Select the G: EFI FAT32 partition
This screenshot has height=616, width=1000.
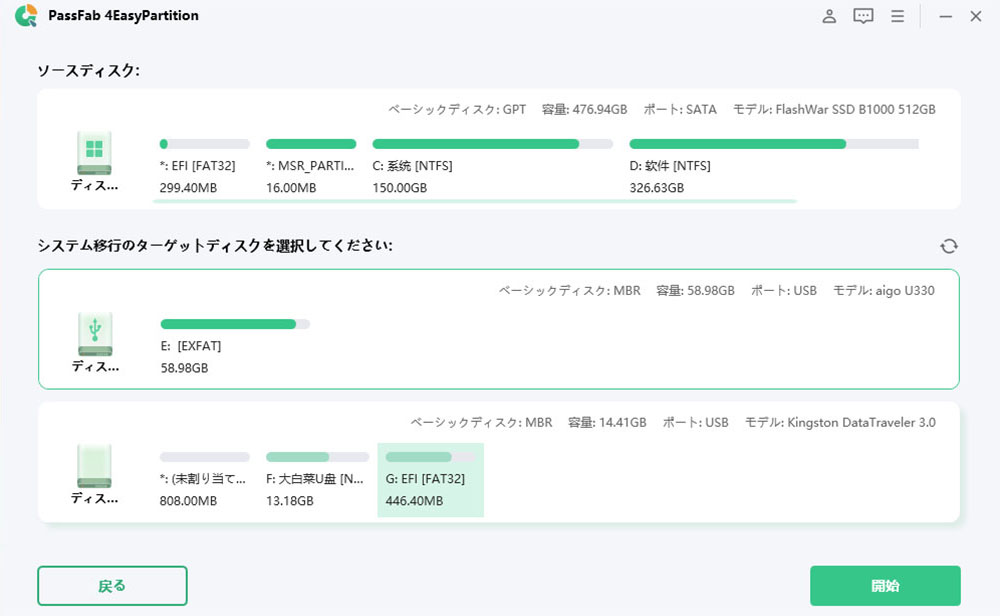pyautogui.click(x=430, y=480)
